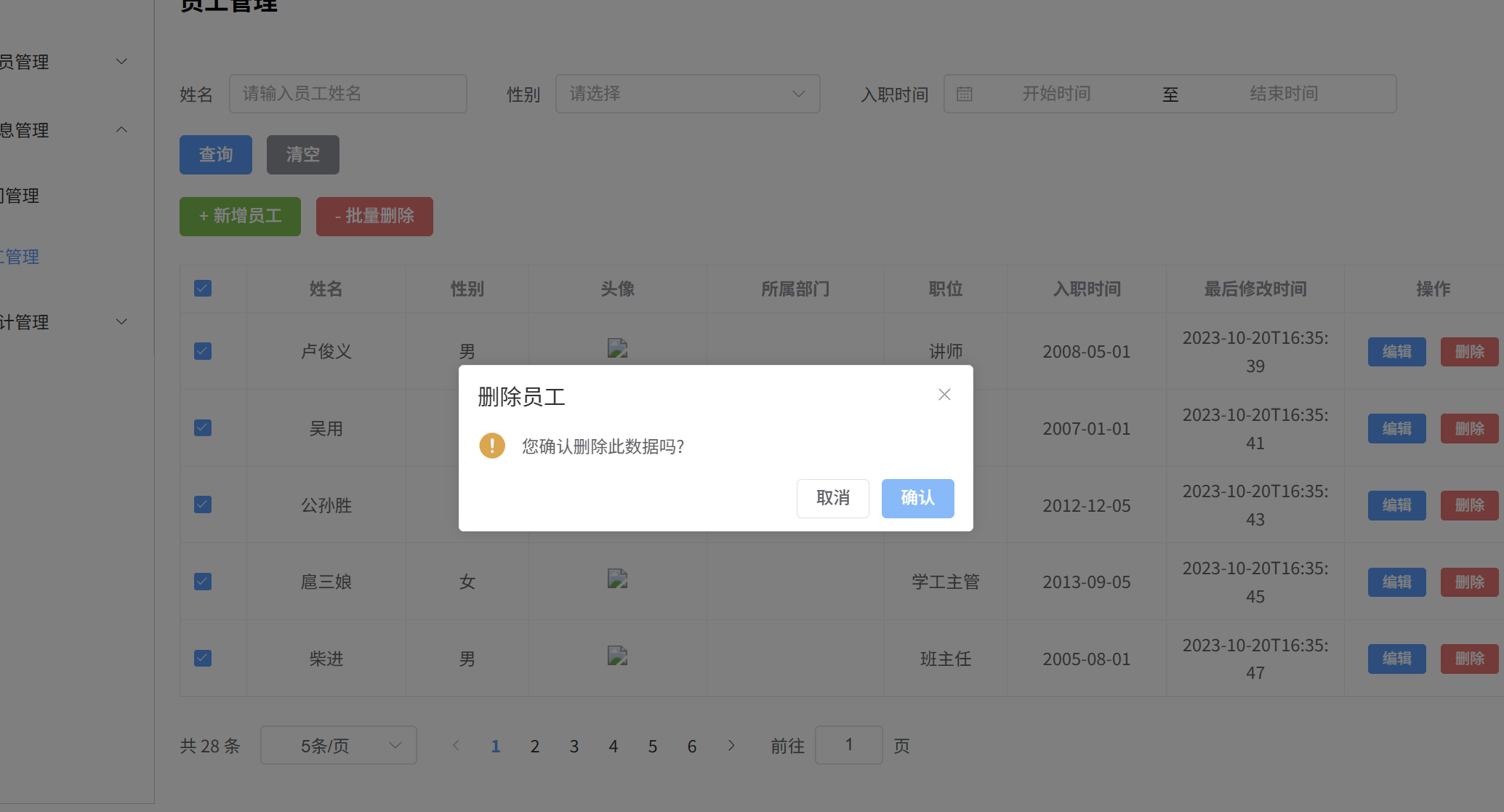
Task: Toggle the select-all header checkbox
Action: click(x=203, y=289)
